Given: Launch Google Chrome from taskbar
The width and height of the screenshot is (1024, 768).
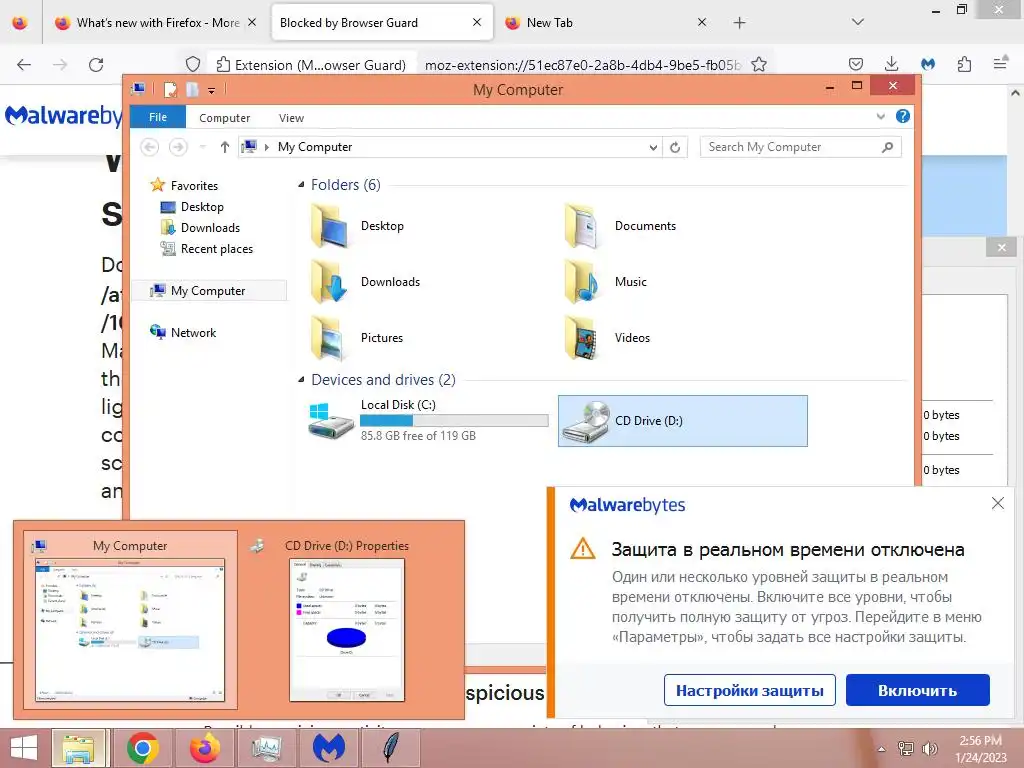Looking at the screenshot, I should [x=142, y=748].
